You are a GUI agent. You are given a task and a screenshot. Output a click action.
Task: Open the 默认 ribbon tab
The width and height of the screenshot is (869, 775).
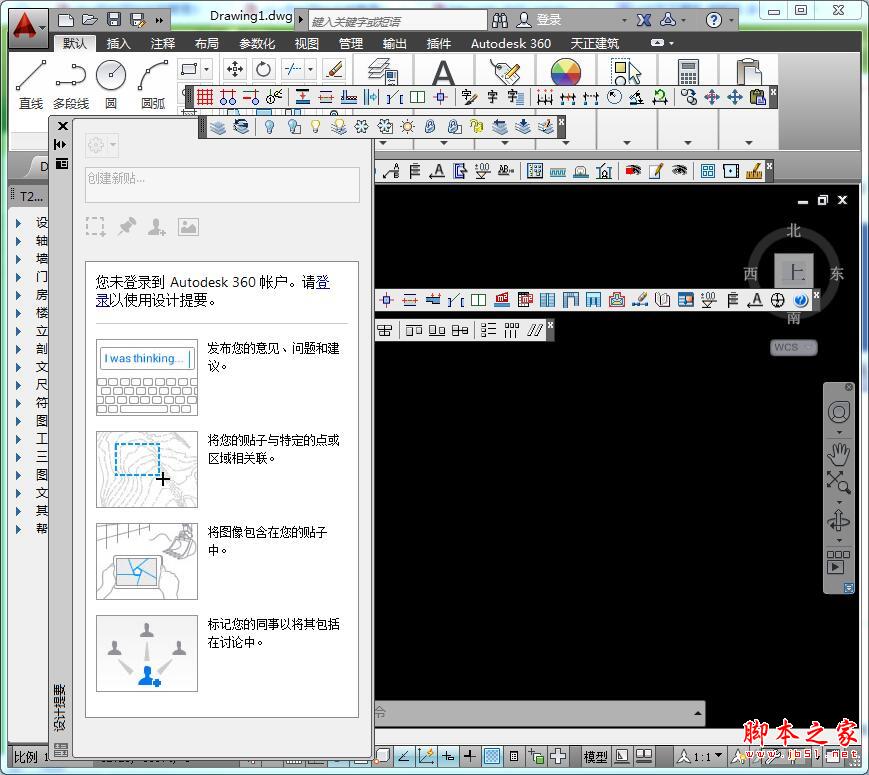pos(75,43)
